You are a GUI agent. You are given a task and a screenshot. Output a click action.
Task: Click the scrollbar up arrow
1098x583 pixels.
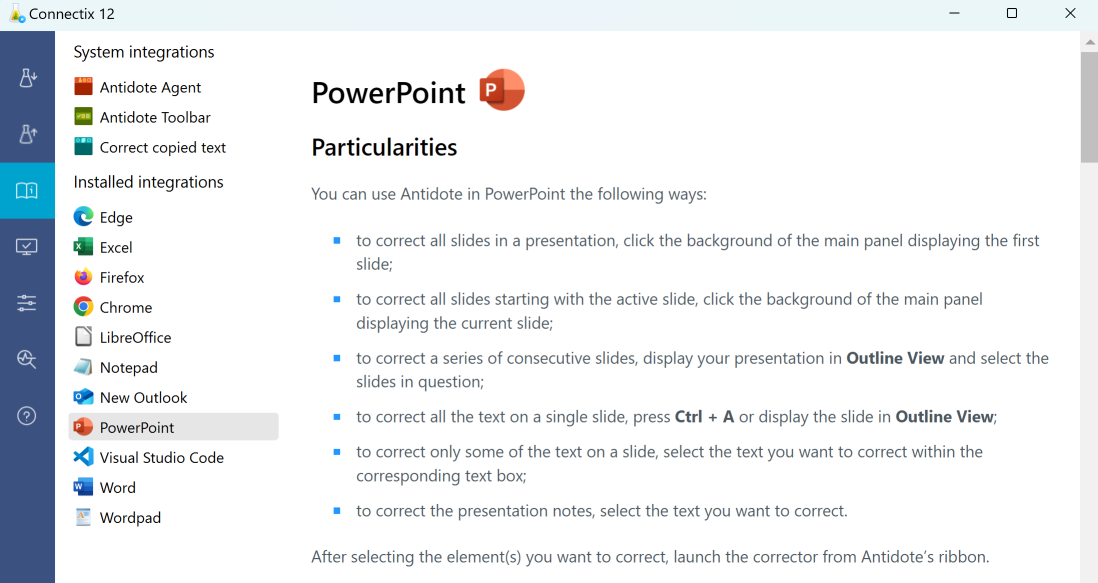pyautogui.click(x=1089, y=42)
